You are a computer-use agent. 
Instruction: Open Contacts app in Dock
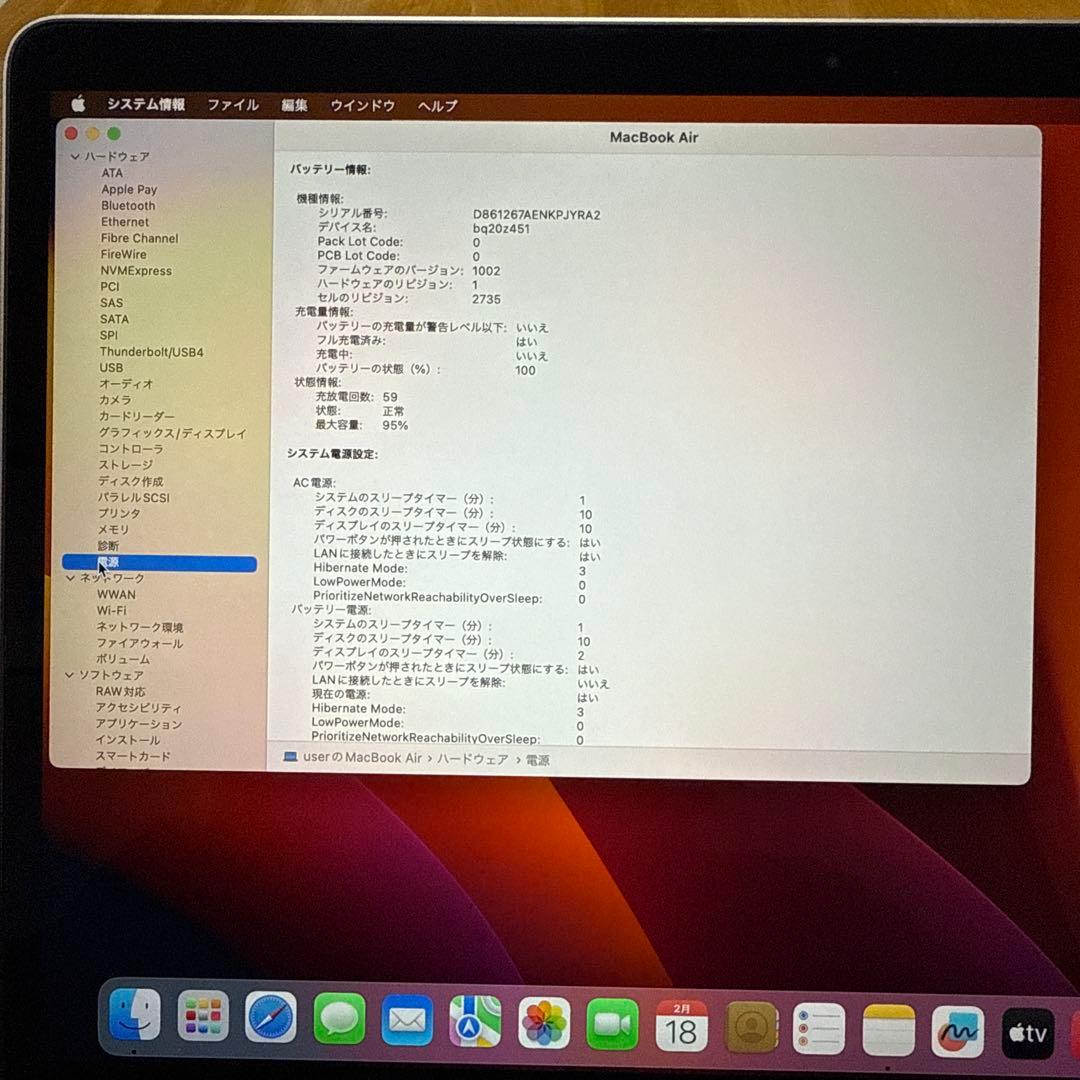(751, 1028)
